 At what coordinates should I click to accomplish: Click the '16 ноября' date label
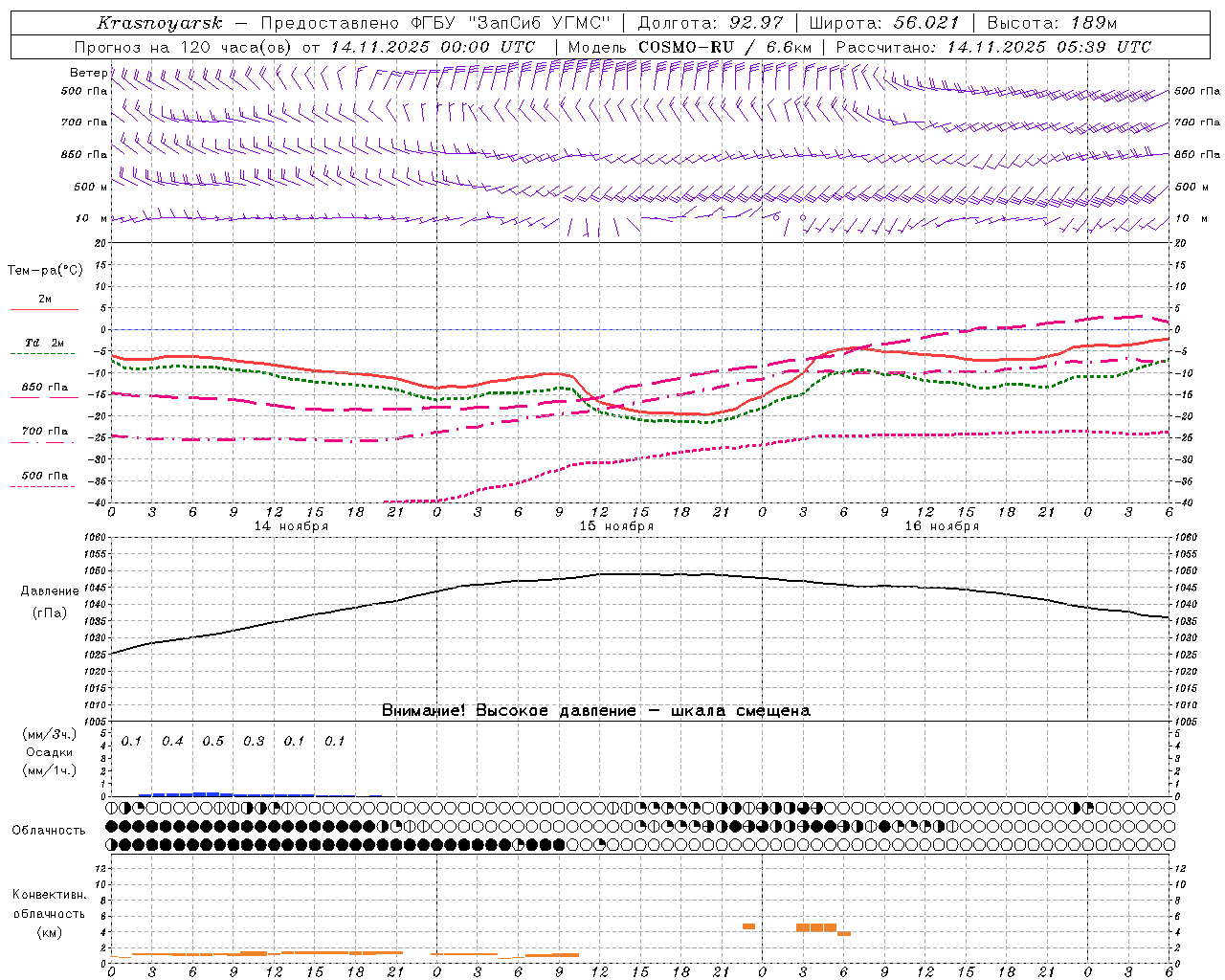[x=942, y=526]
